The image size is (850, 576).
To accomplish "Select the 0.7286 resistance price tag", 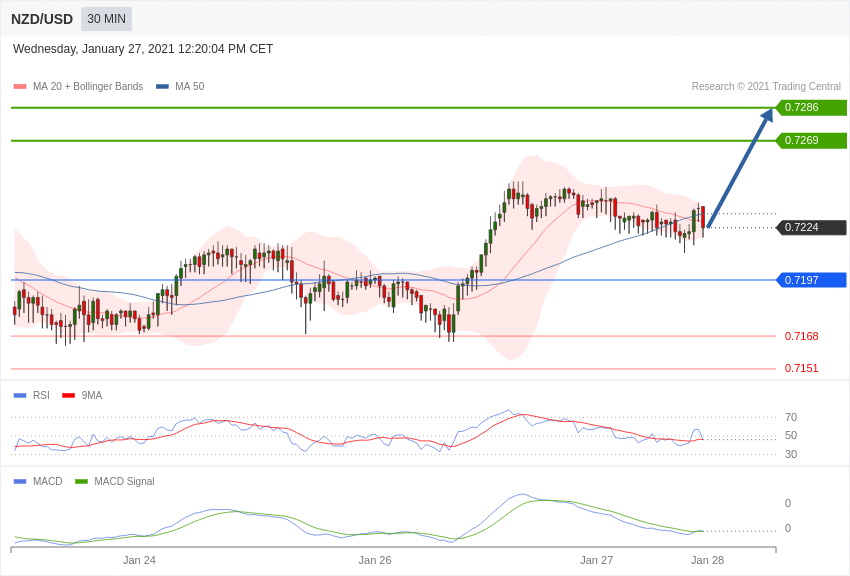I will 812,107.
